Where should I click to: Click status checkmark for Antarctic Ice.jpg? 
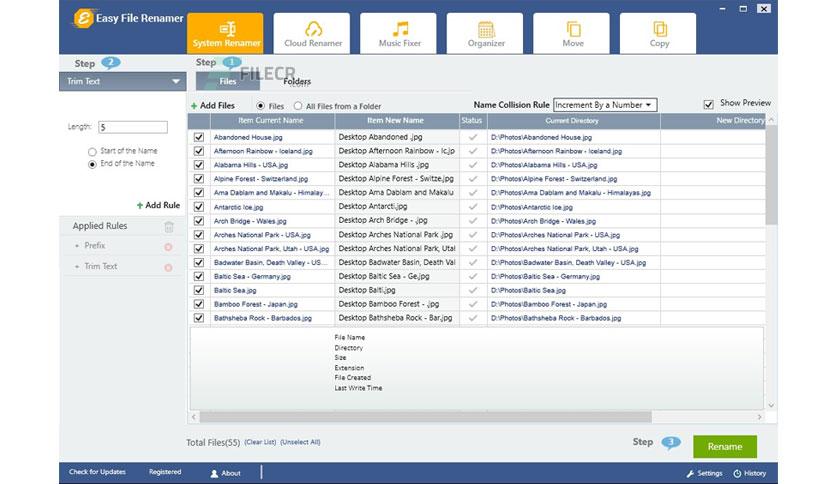472,207
